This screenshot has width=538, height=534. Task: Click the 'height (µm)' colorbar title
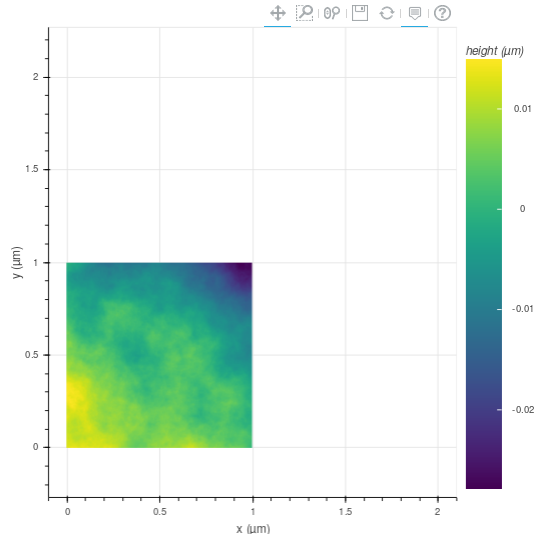(x=494, y=51)
